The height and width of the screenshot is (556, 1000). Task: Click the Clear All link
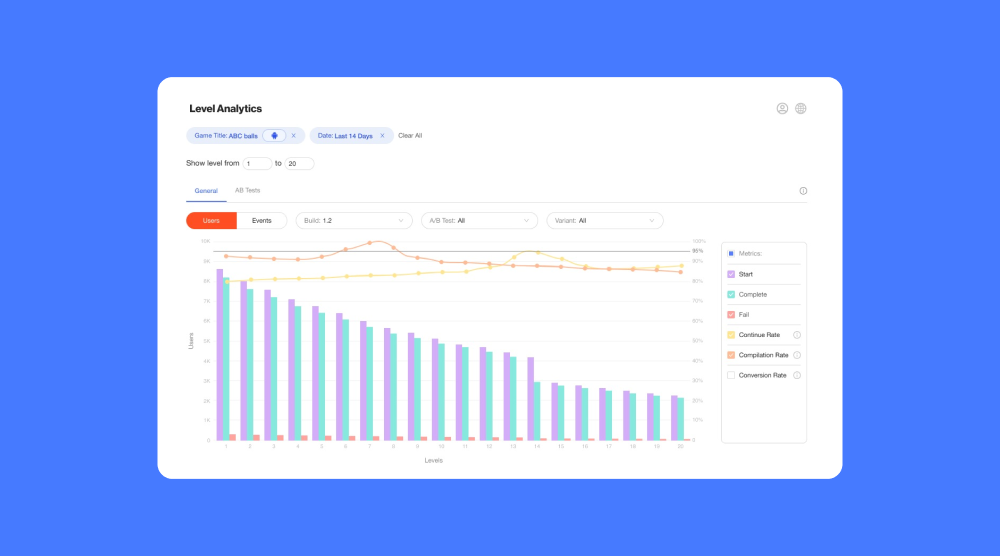410,136
